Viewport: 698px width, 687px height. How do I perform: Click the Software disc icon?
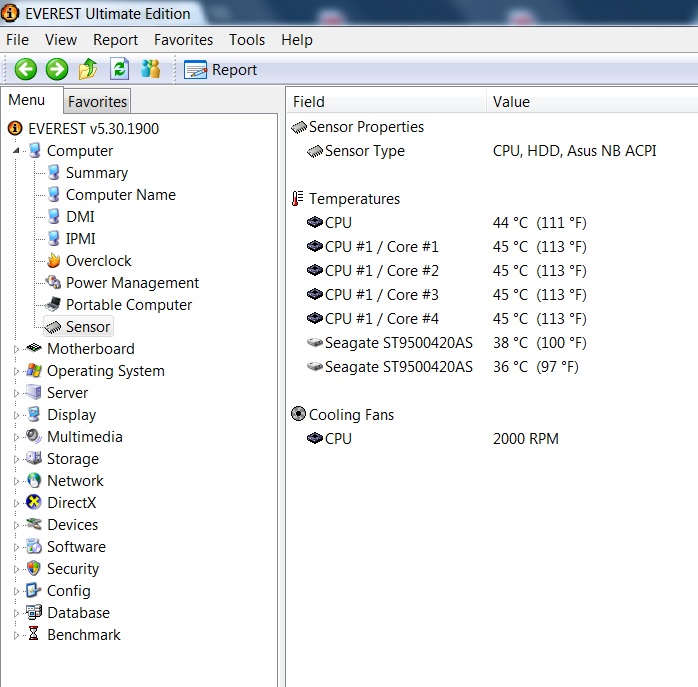(x=34, y=546)
